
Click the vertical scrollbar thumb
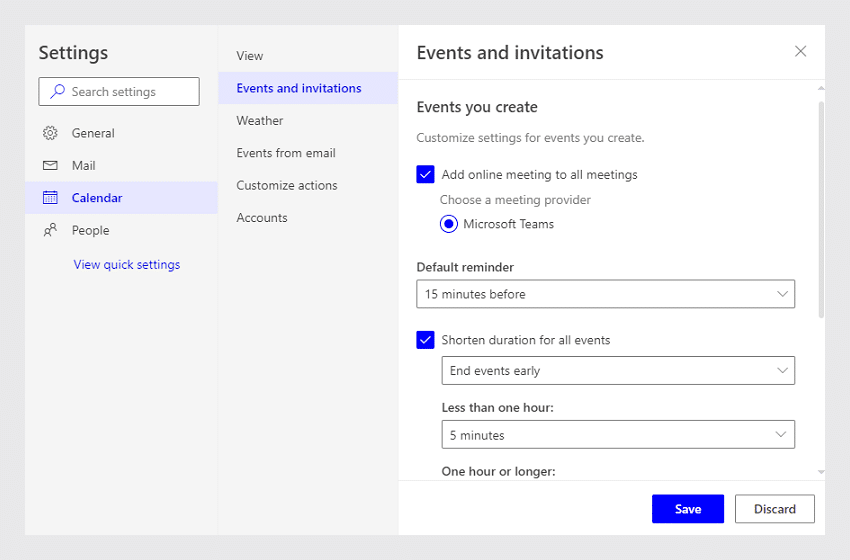pos(821,209)
